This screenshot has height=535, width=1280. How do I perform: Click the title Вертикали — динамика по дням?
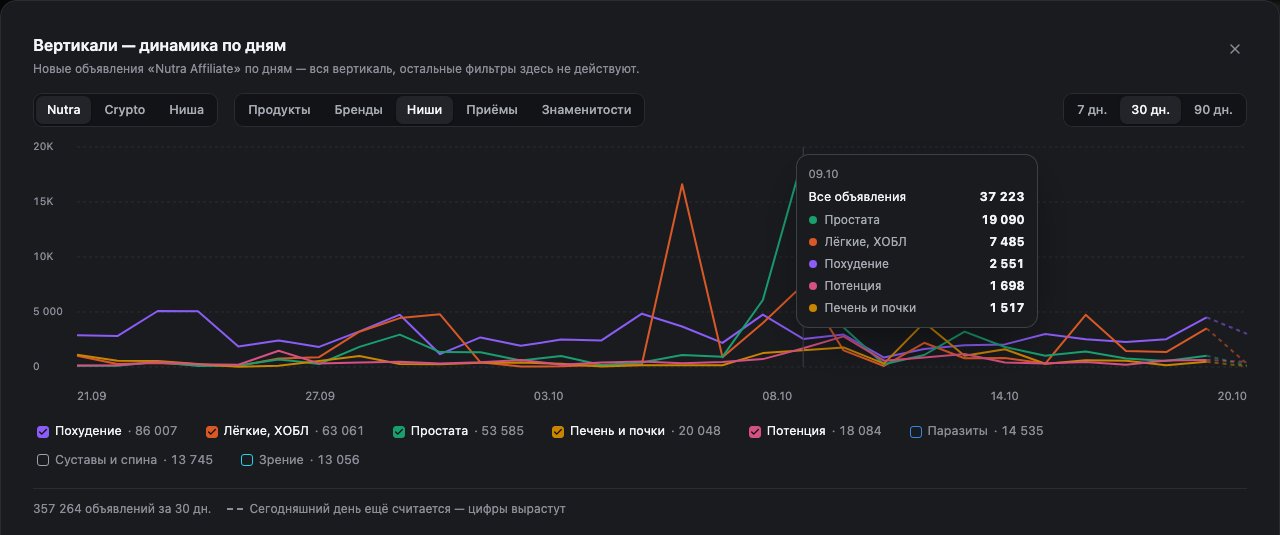coord(160,46)
